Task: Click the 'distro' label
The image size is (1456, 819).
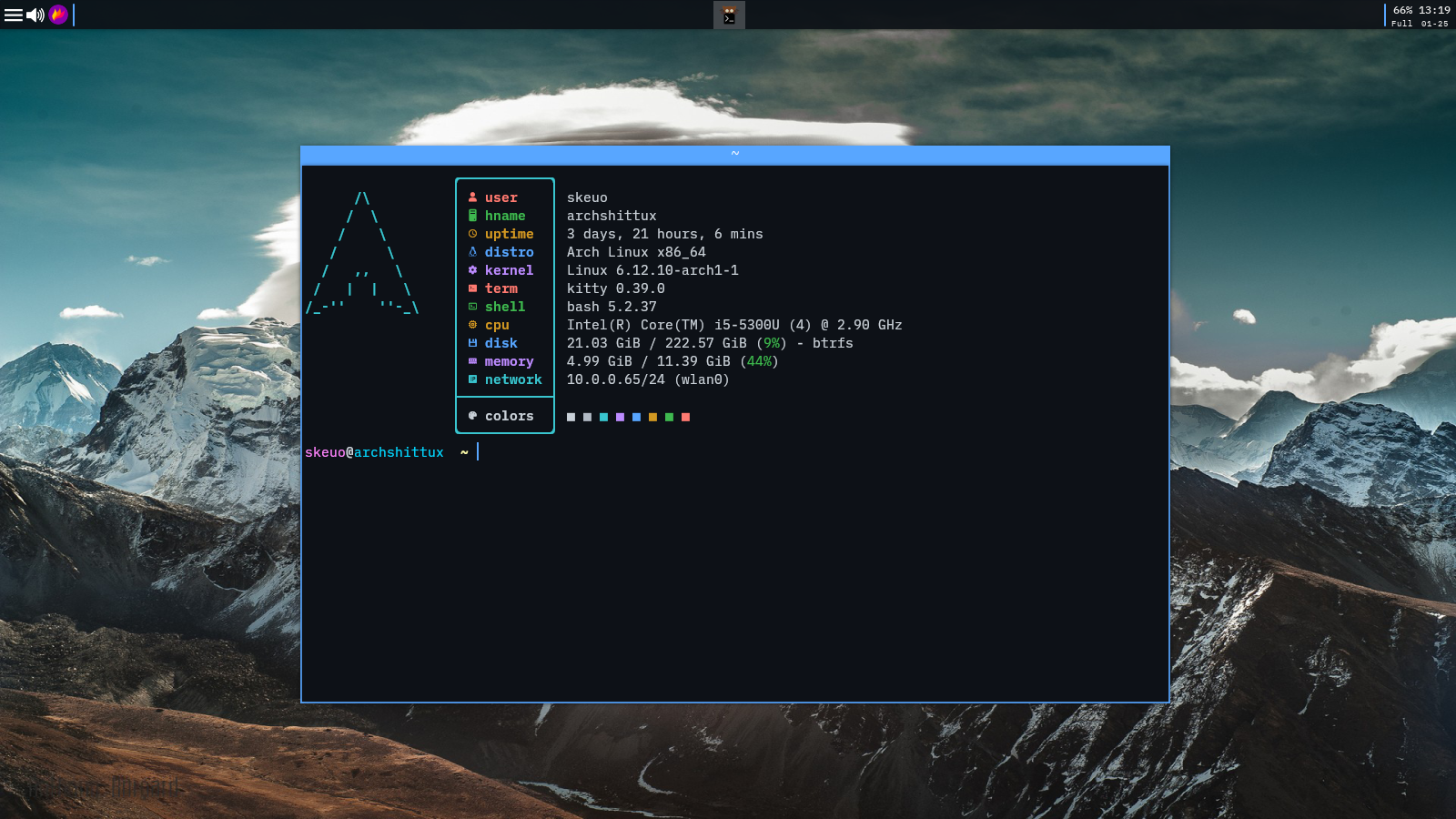Action: [509, 252]
